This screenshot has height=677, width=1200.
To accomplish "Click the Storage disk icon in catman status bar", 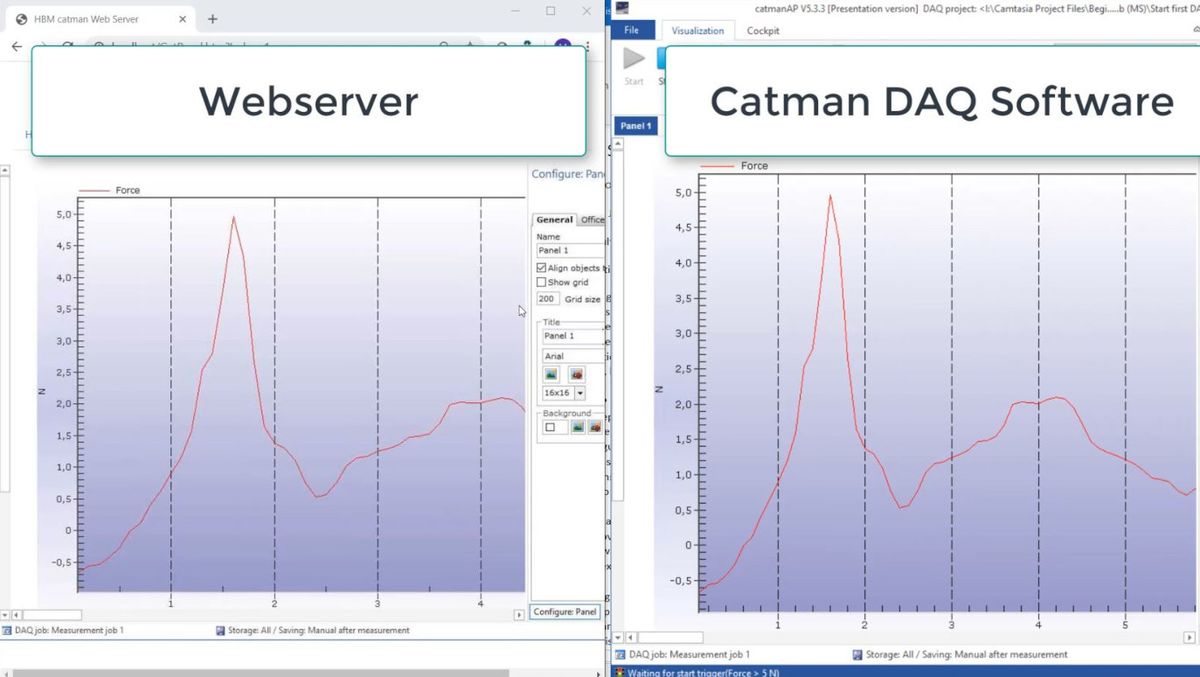I will pos(857,654).
